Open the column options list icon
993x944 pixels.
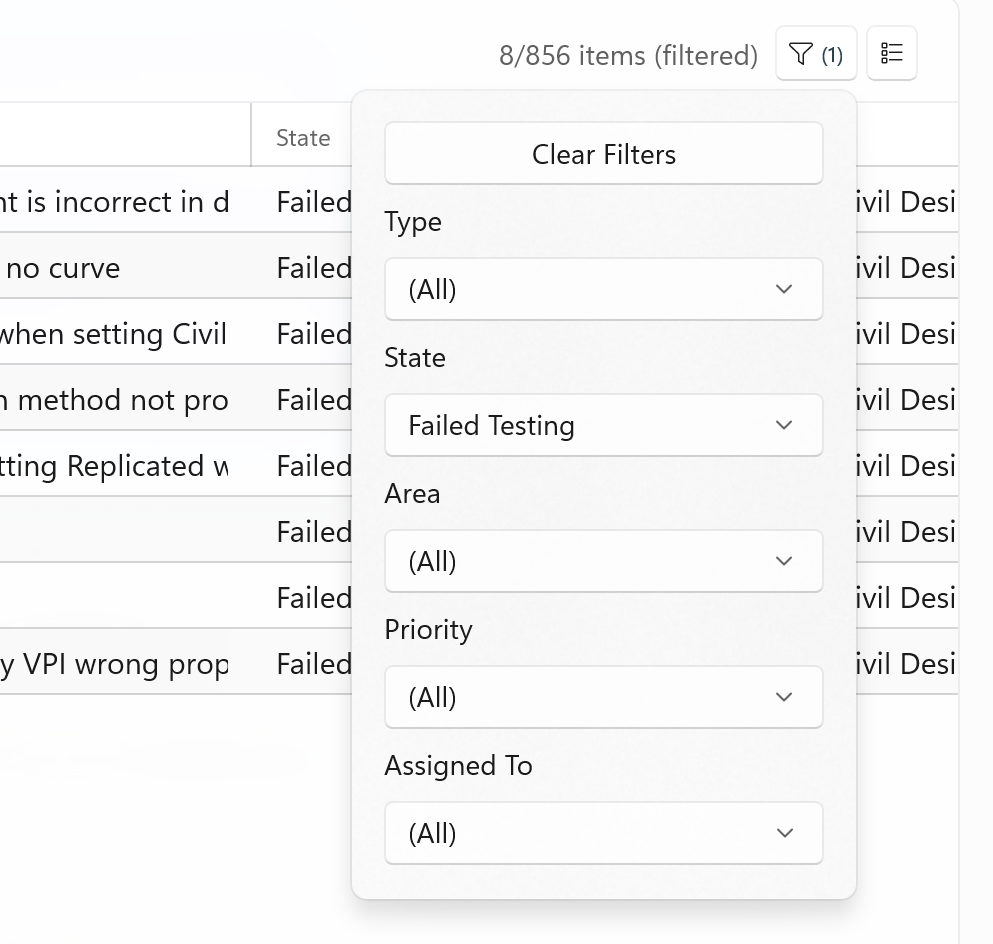click(x=891, y=54)
